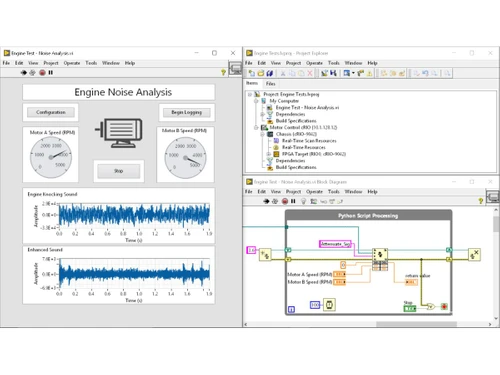Pause execution in Block Diagram toolbar
Image resolution: width=500 pixels, height=375 pixels.
pos(293,201)
